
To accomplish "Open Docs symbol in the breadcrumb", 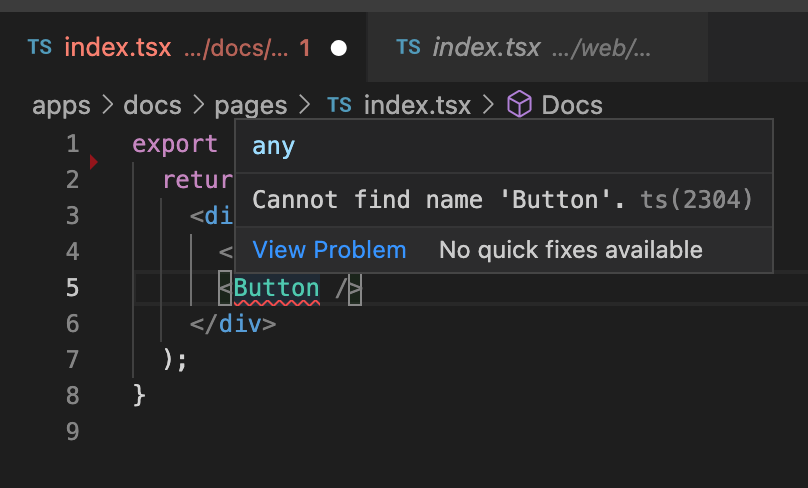I will pos(572,106).
